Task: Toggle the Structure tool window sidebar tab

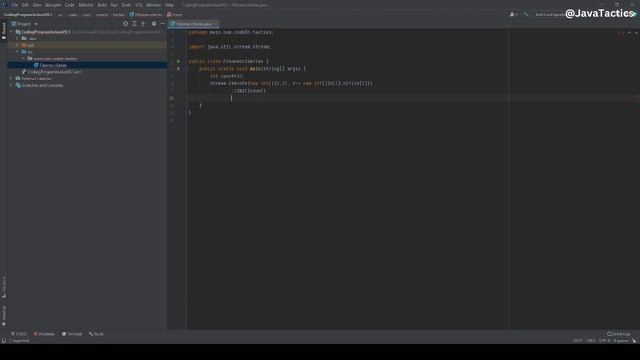Action: pos(4,287)
